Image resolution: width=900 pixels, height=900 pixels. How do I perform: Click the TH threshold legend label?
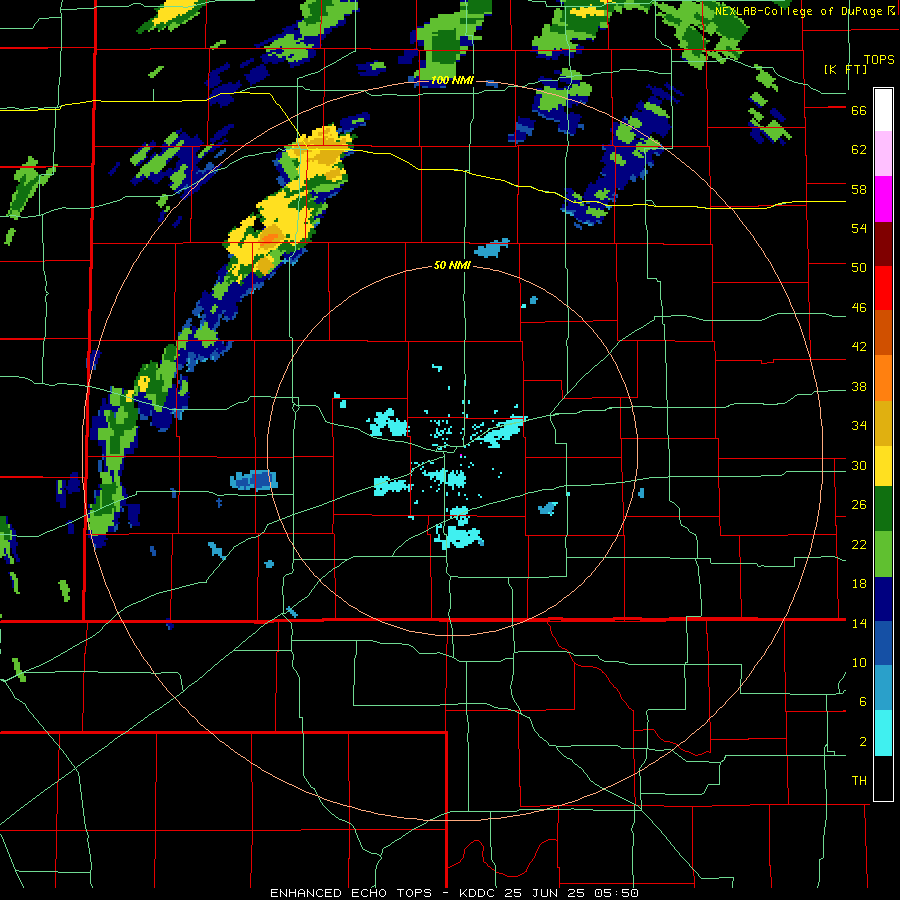click(859, 781)
